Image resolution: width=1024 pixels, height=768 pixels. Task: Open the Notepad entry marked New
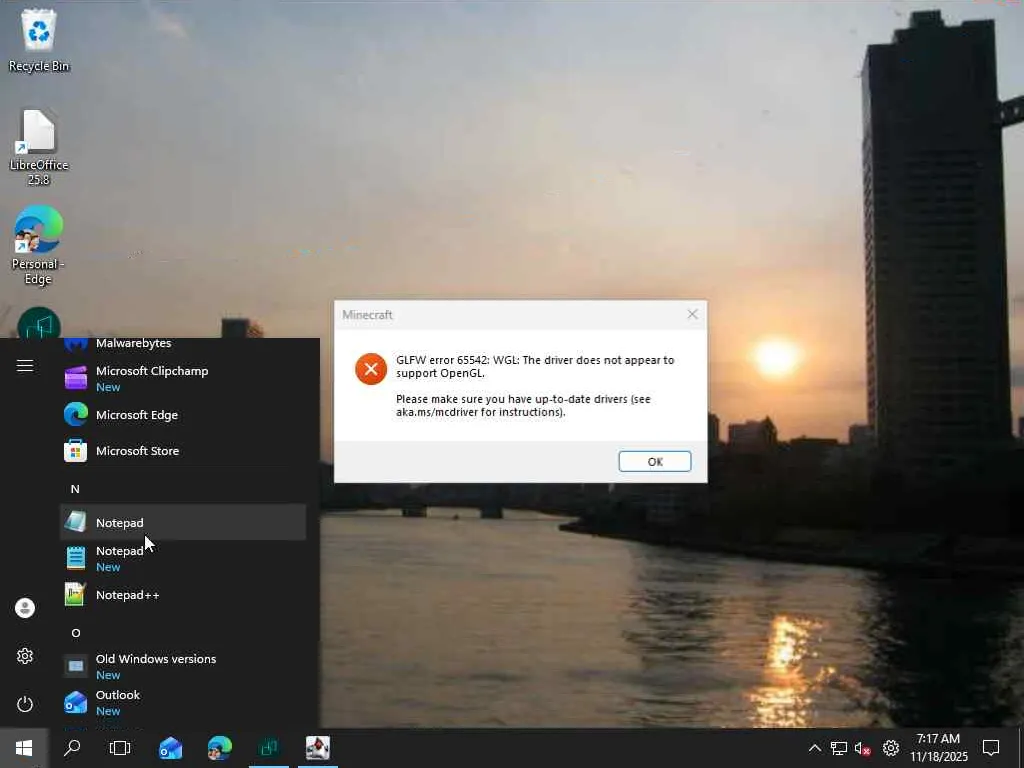point(183,558)
